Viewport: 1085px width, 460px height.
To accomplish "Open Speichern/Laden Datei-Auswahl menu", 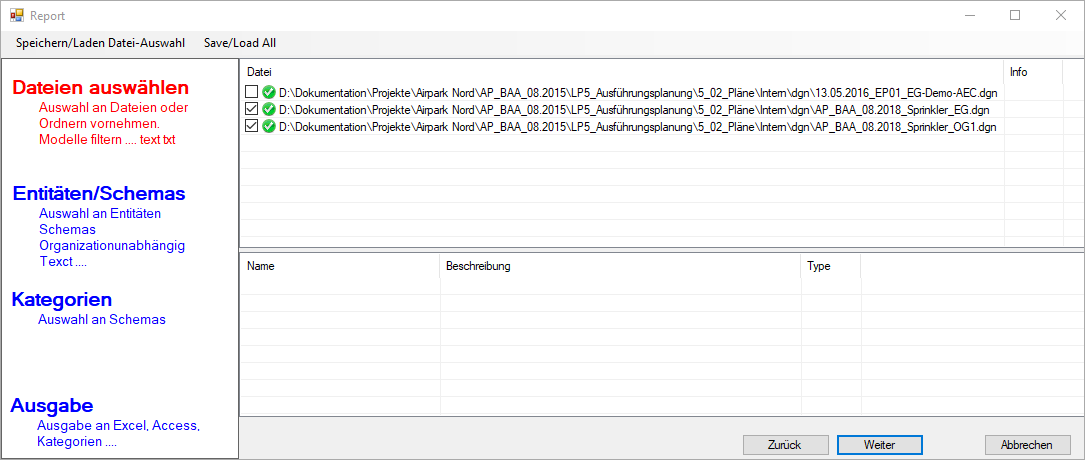I will click(x=100, y=43).
